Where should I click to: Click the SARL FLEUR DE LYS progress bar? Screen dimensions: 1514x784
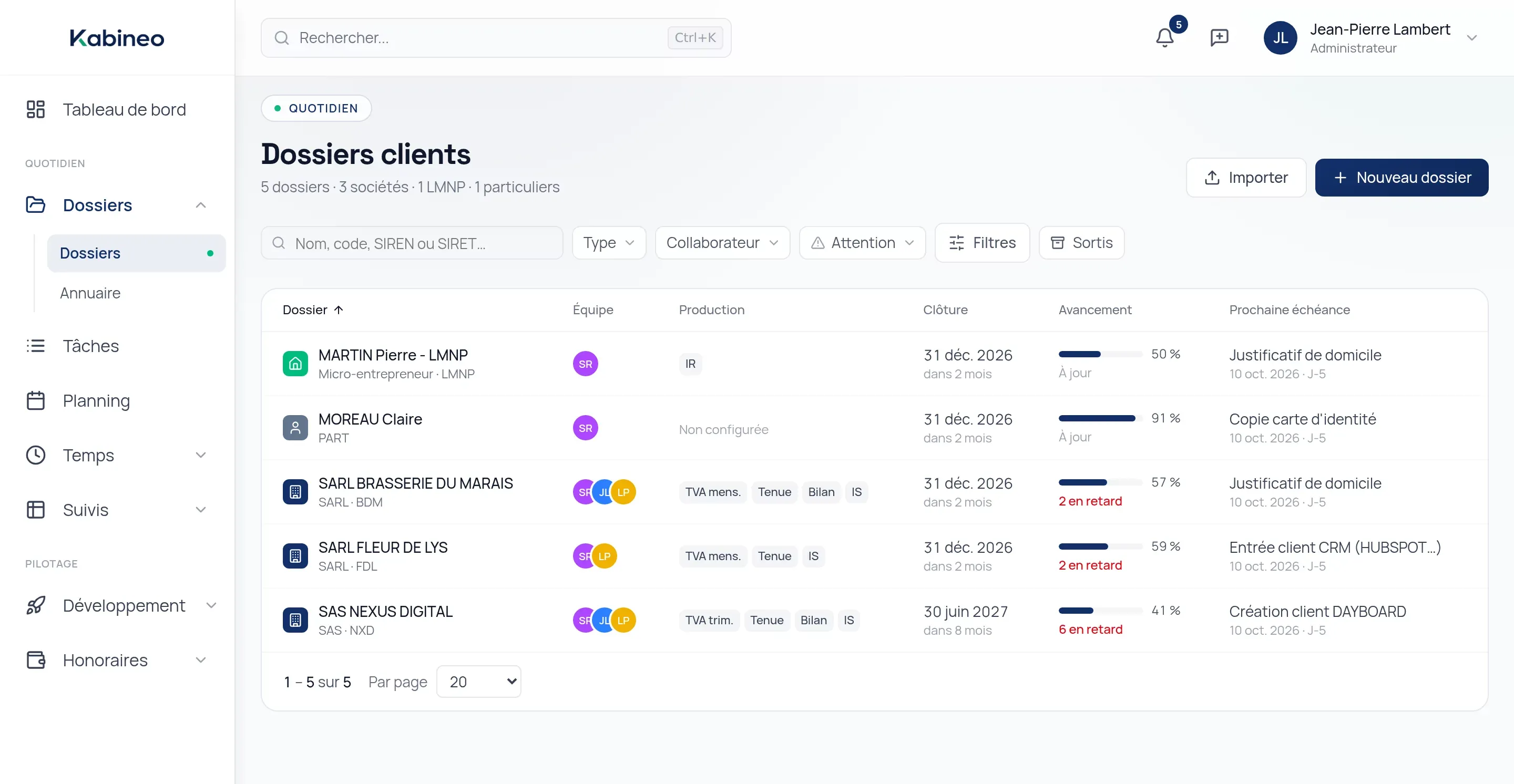[x=1100, y=546]
